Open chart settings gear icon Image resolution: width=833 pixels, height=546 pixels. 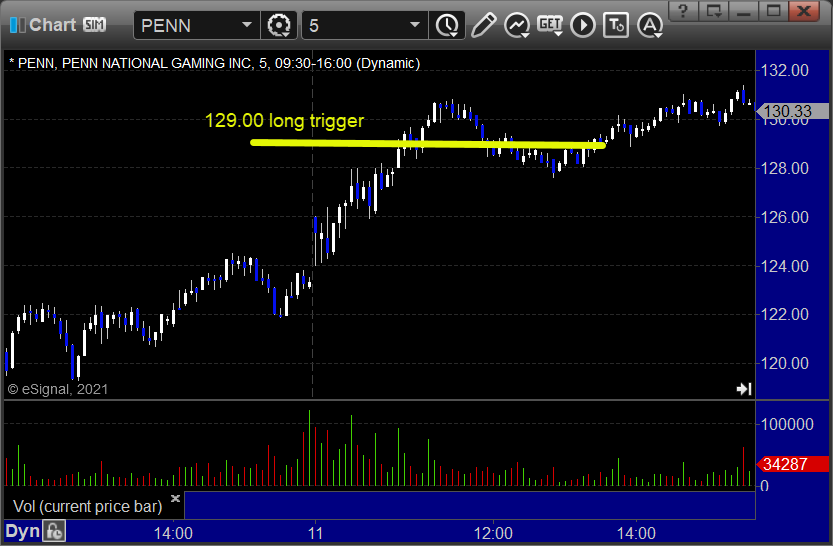click(x=279, y=25)
